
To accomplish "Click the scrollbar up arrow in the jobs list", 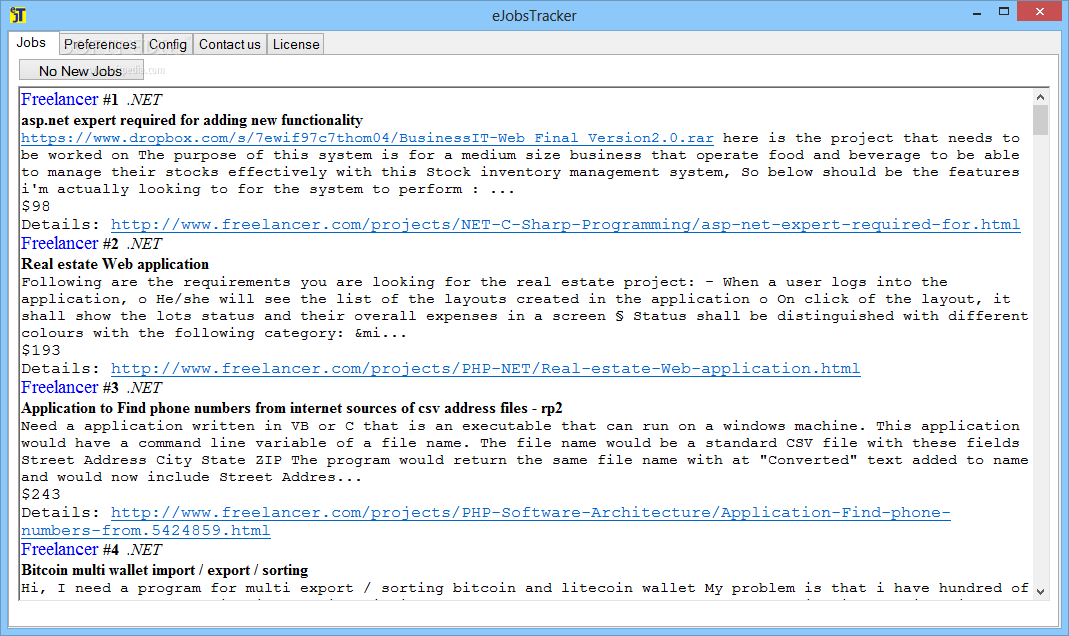I will [1040, 97].
